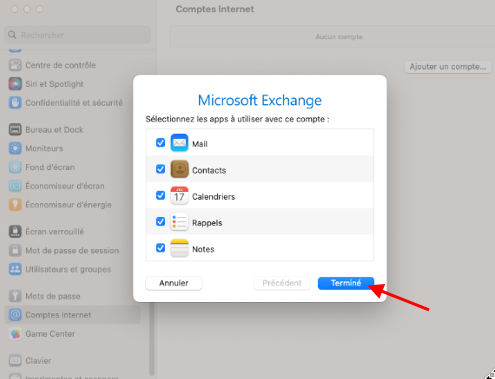Open Fond d'écran settings
This screenshot has height=379, width=495.
pyautogui.click(x=72, y=167)
